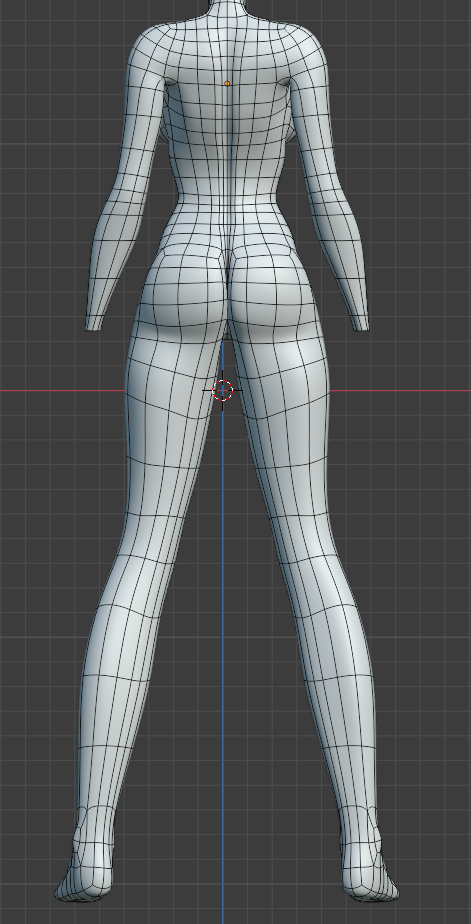This screenshot has height=924, width=471.
Task: Click the orange origin point on the upper back
Action: (x=227, y=84)
